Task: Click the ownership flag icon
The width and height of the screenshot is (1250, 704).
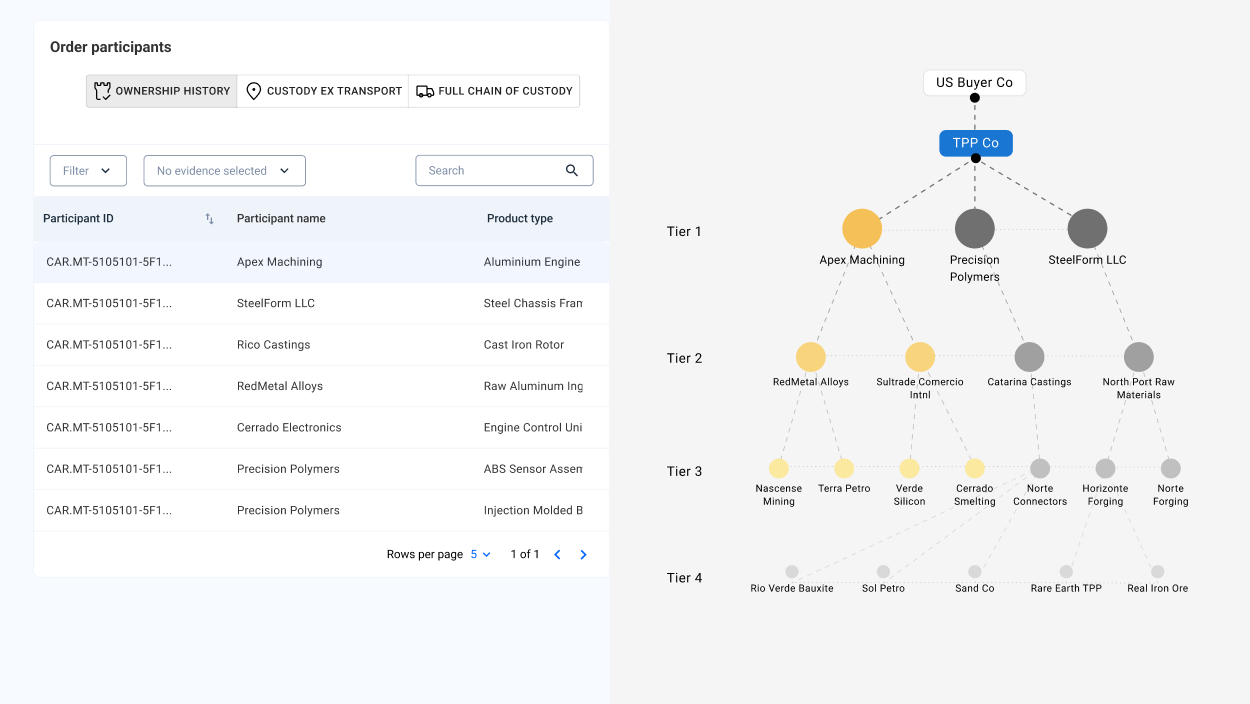Action: (x=102, y=91)
